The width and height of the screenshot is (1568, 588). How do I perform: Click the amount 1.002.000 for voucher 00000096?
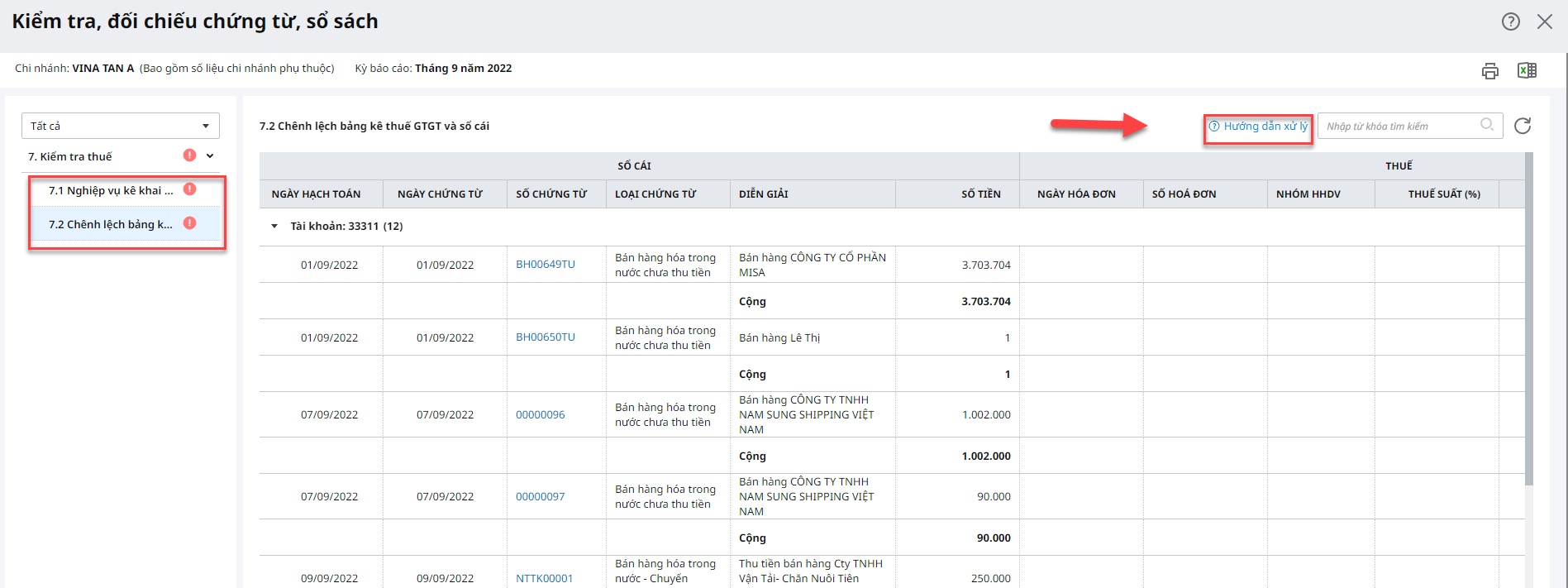tap(986, 415)
